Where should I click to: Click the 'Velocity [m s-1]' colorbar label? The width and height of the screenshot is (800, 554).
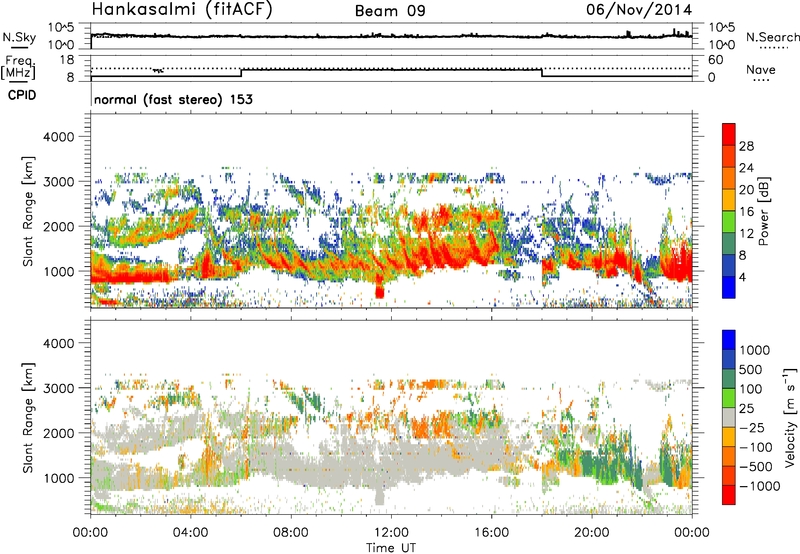[790, 417]
